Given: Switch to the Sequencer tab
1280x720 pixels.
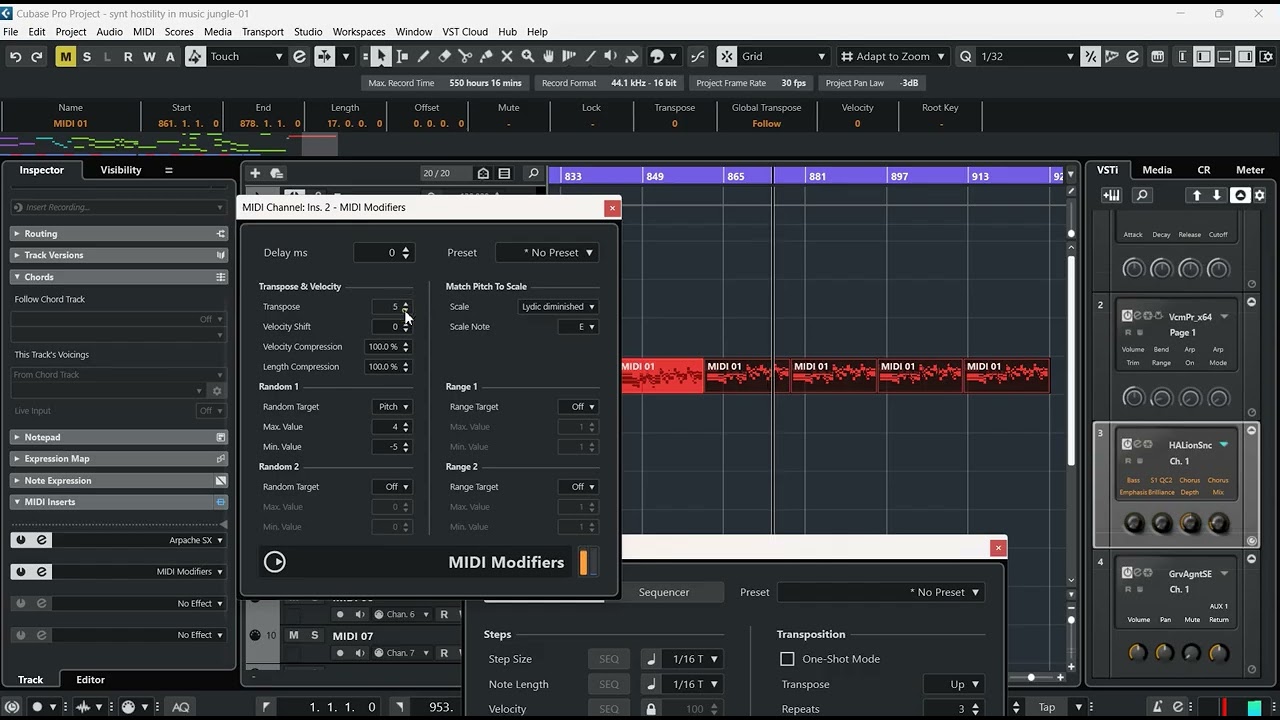Looking at the screenshot, I should pos(664,592).
